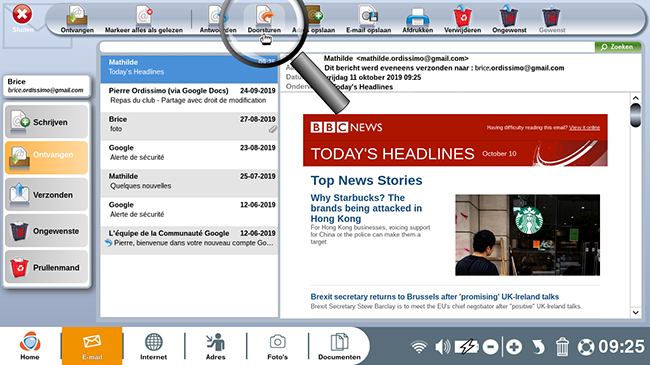
Task: Click the Zoeken search button
Action: (x=618, y=47)
